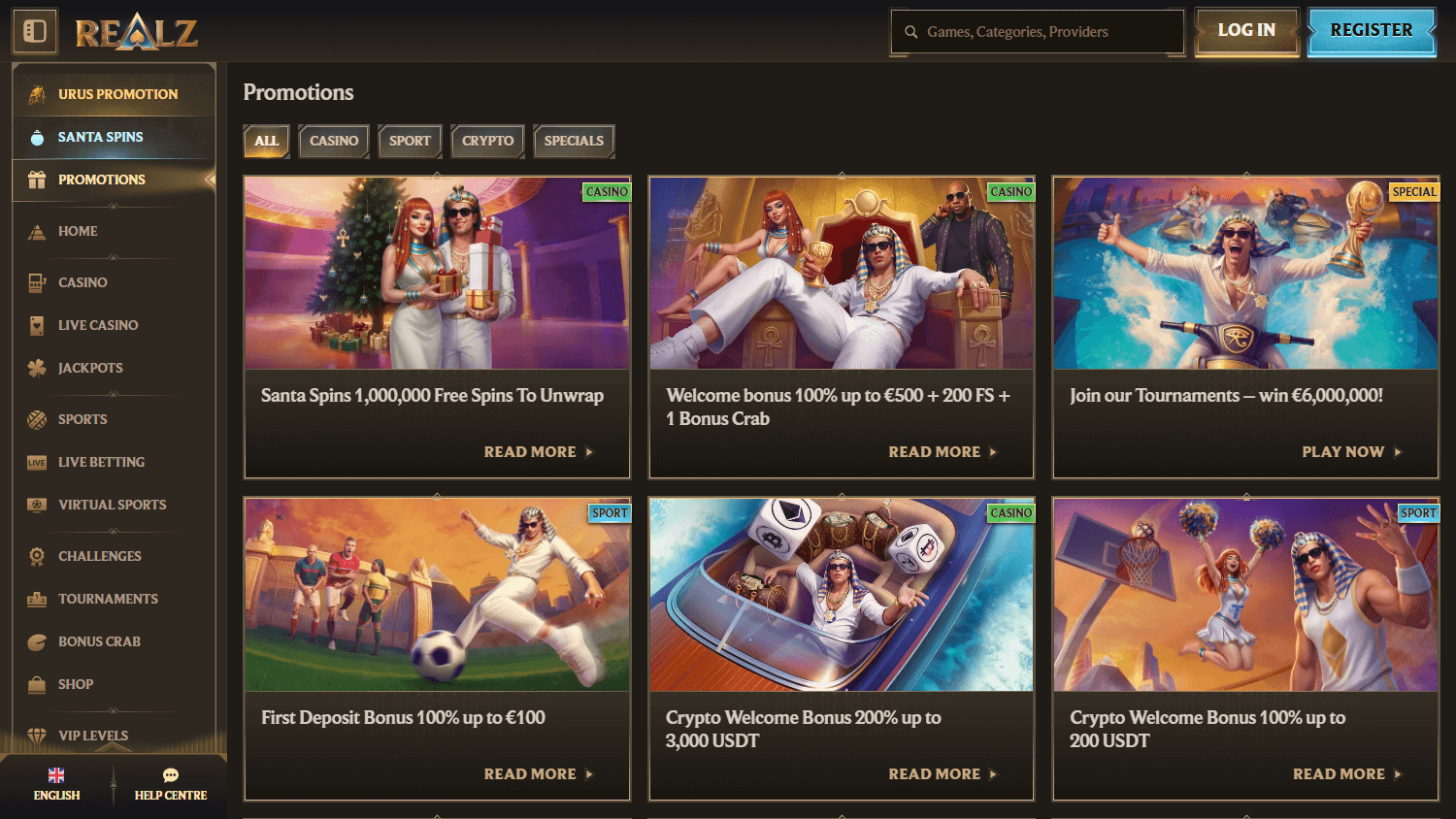Expand Crypto Welcome Bonus 200% Read More arrow
This screenshot has width=1456, height=819.
click(992, 773)
